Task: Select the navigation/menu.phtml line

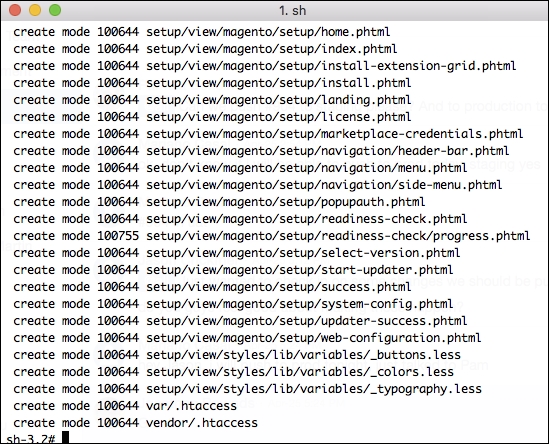Action: (x=240, y=168)
